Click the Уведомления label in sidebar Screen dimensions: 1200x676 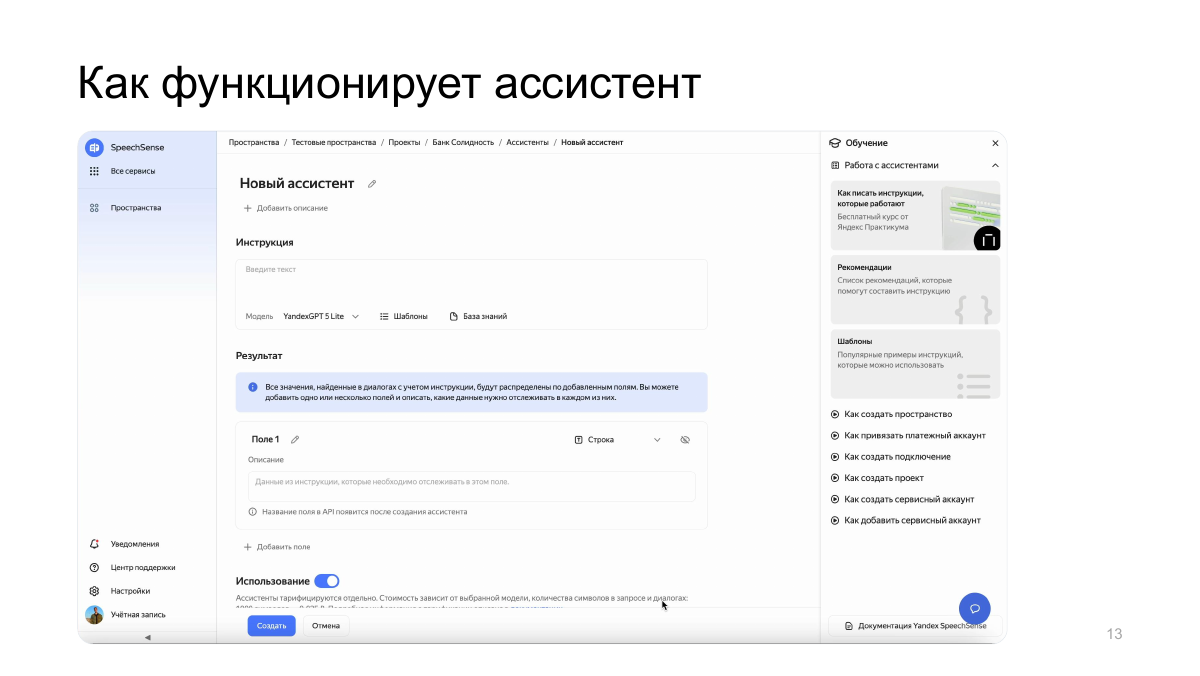[135, 544]
